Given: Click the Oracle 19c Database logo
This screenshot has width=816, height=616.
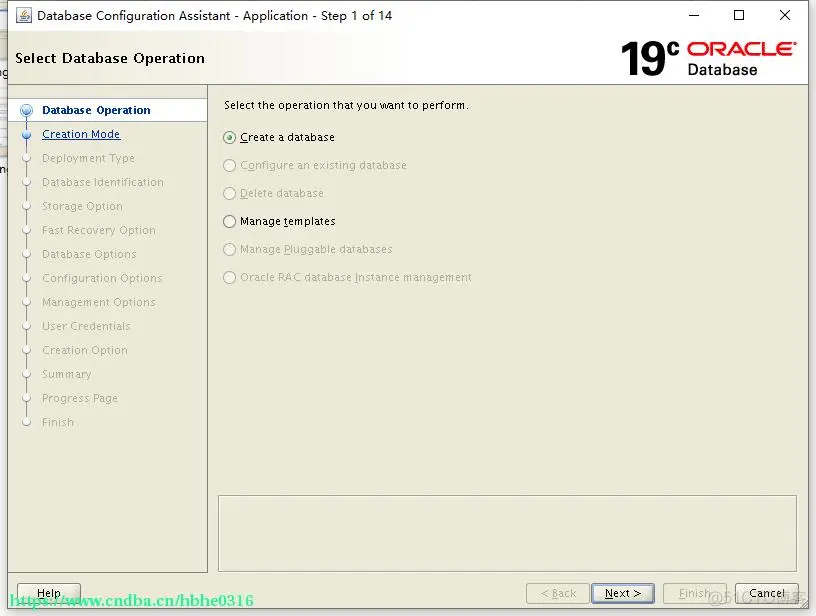Looking at the screenshot, I should tap(709, 58).
